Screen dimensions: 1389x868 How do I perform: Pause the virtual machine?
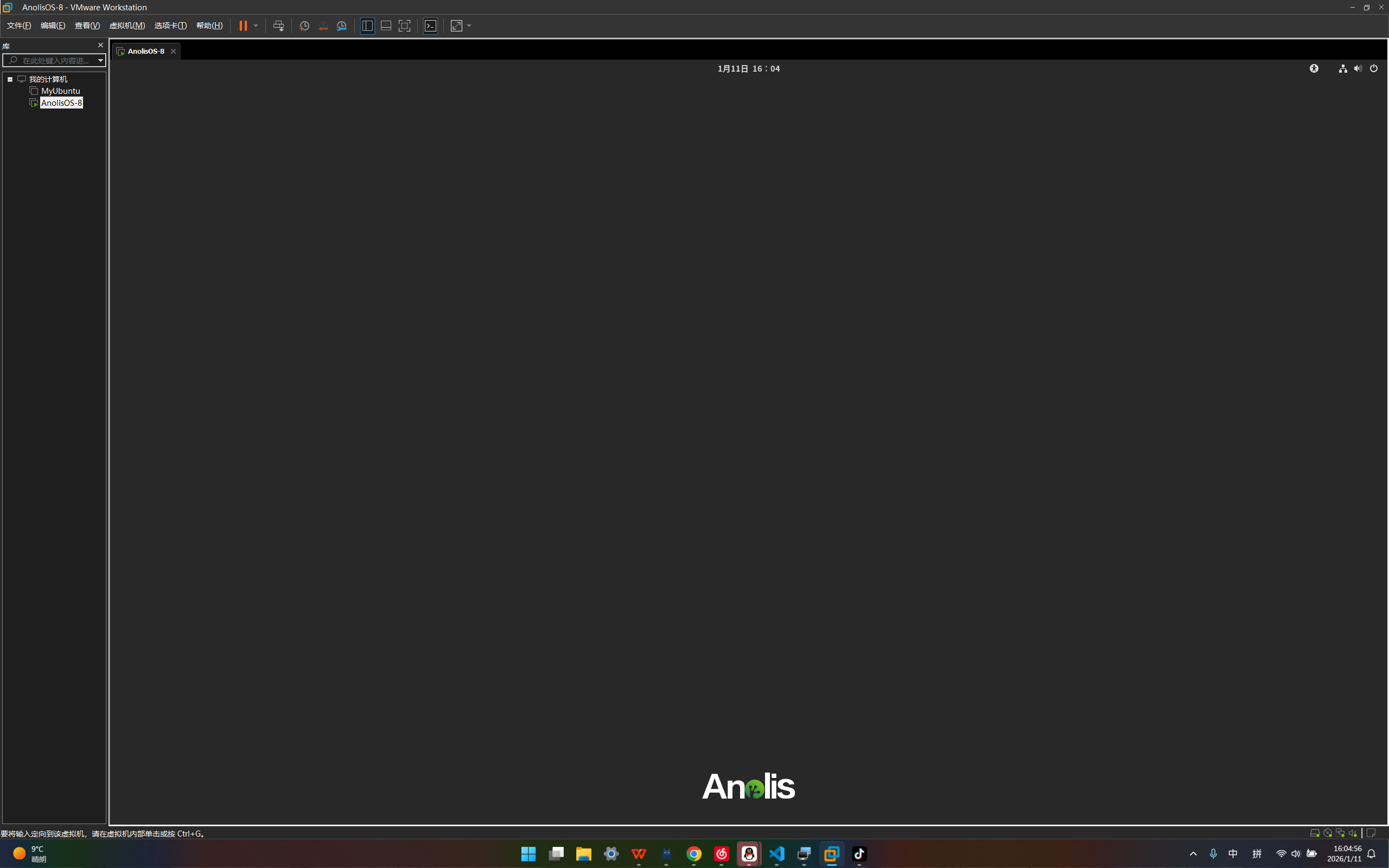[243, 26]
